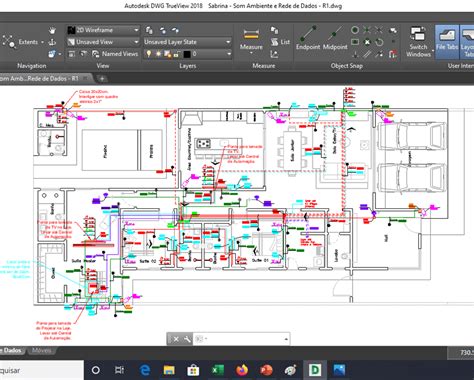Toggle layer on/off lightbulb icon
The width and height of the screenshot is (474, 380).
pos(149,54)
